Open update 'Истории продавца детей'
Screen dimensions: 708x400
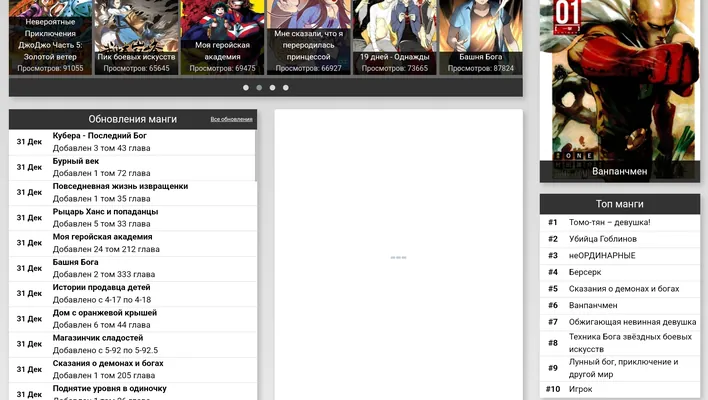102,287
